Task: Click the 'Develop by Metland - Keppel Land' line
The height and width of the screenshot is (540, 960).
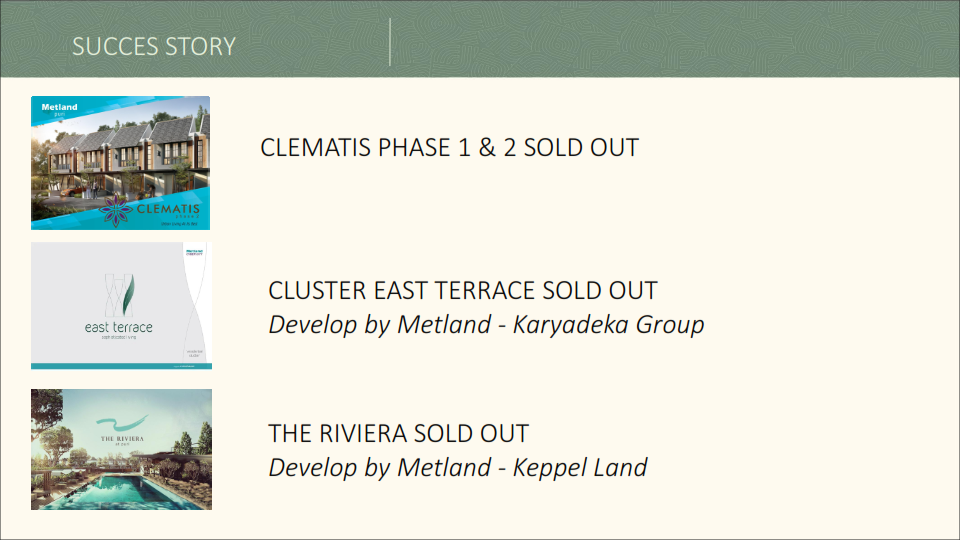Action: click(457, 467)
